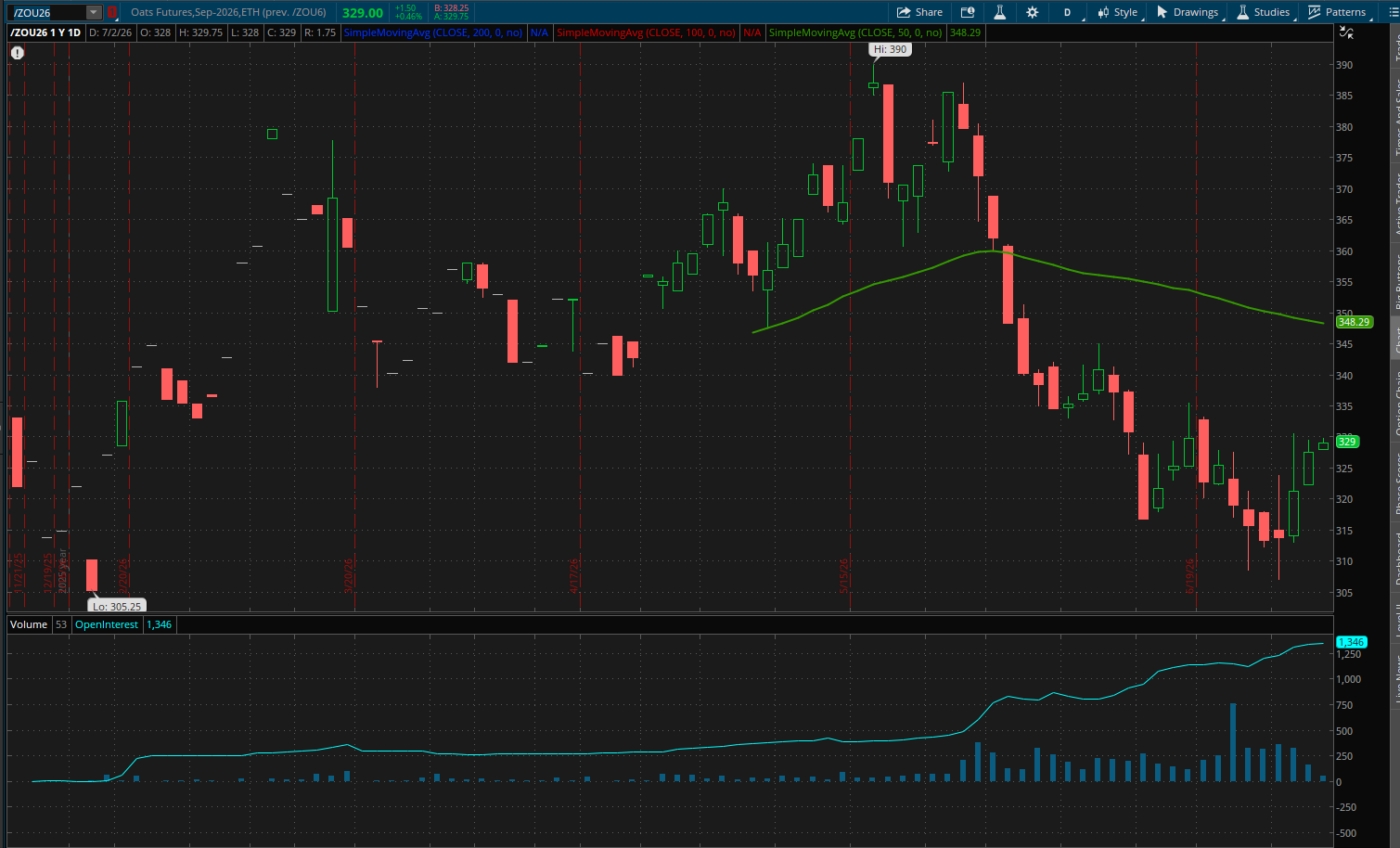Image resolution: width=1400 pixels, height=848 pixels.
Task: Open the Active Trader sidebar tab
Action: point(1395,202)
